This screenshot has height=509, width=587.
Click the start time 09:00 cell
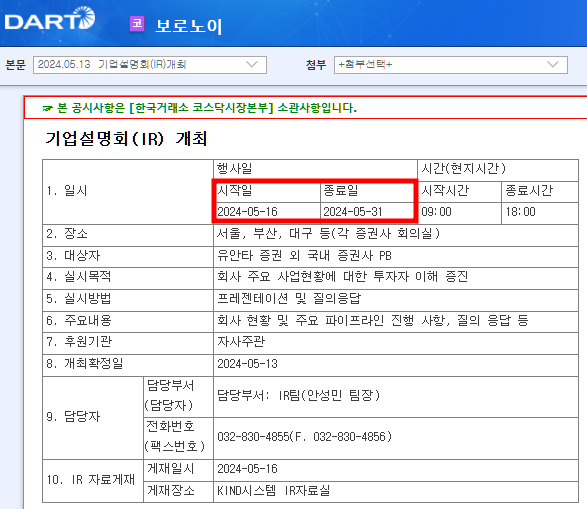point(459,212)
